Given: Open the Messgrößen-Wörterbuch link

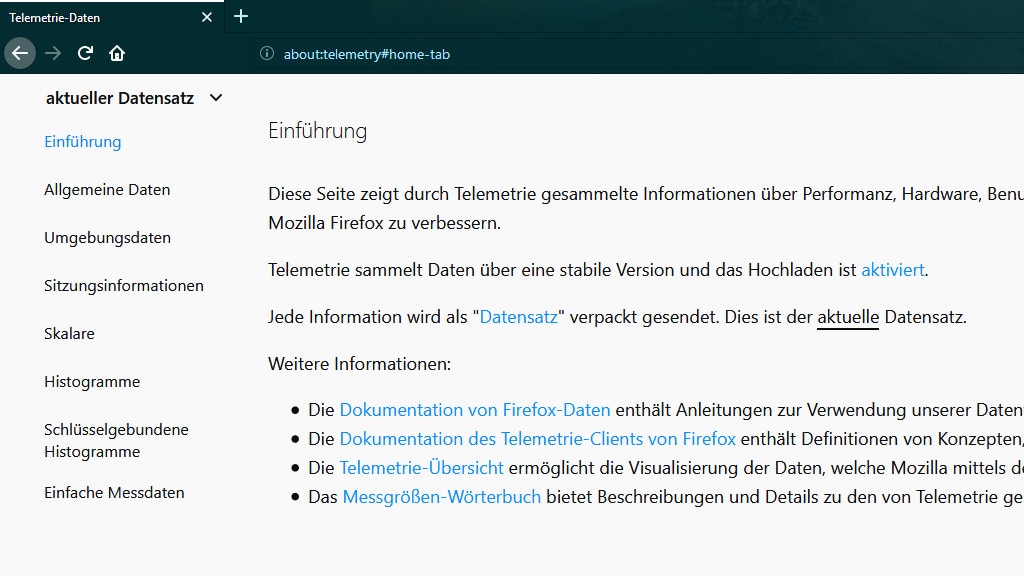Looking at the screenshot, I should pyautogui.click(x=441, y=497).
